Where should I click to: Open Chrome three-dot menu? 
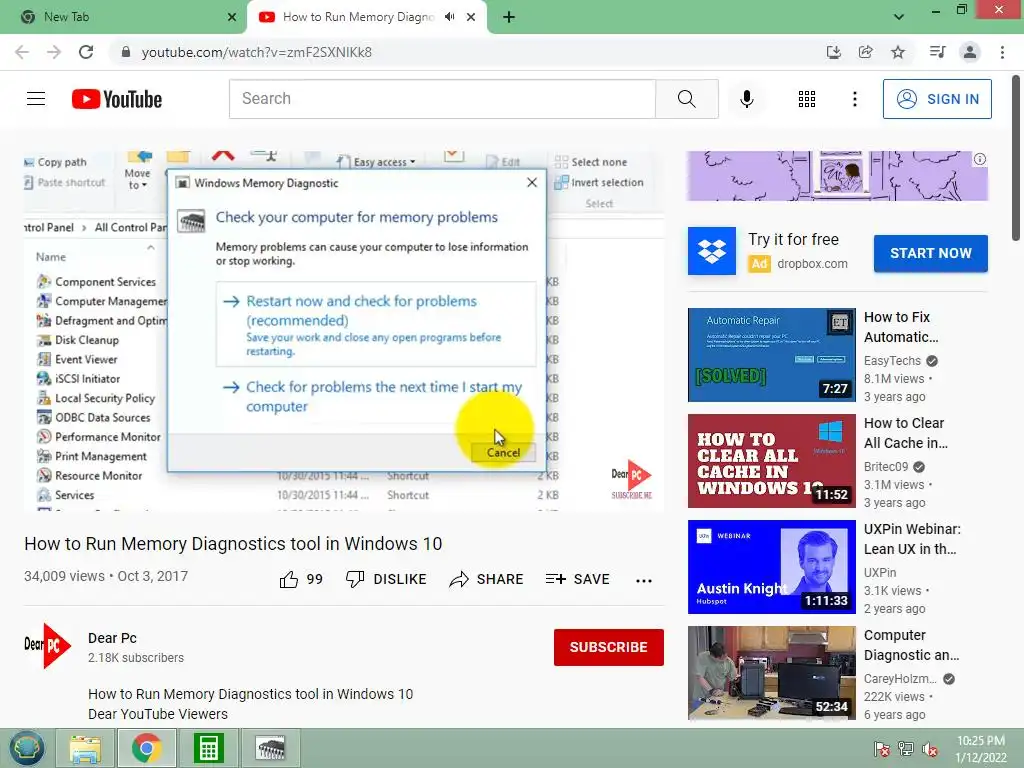1002,52
